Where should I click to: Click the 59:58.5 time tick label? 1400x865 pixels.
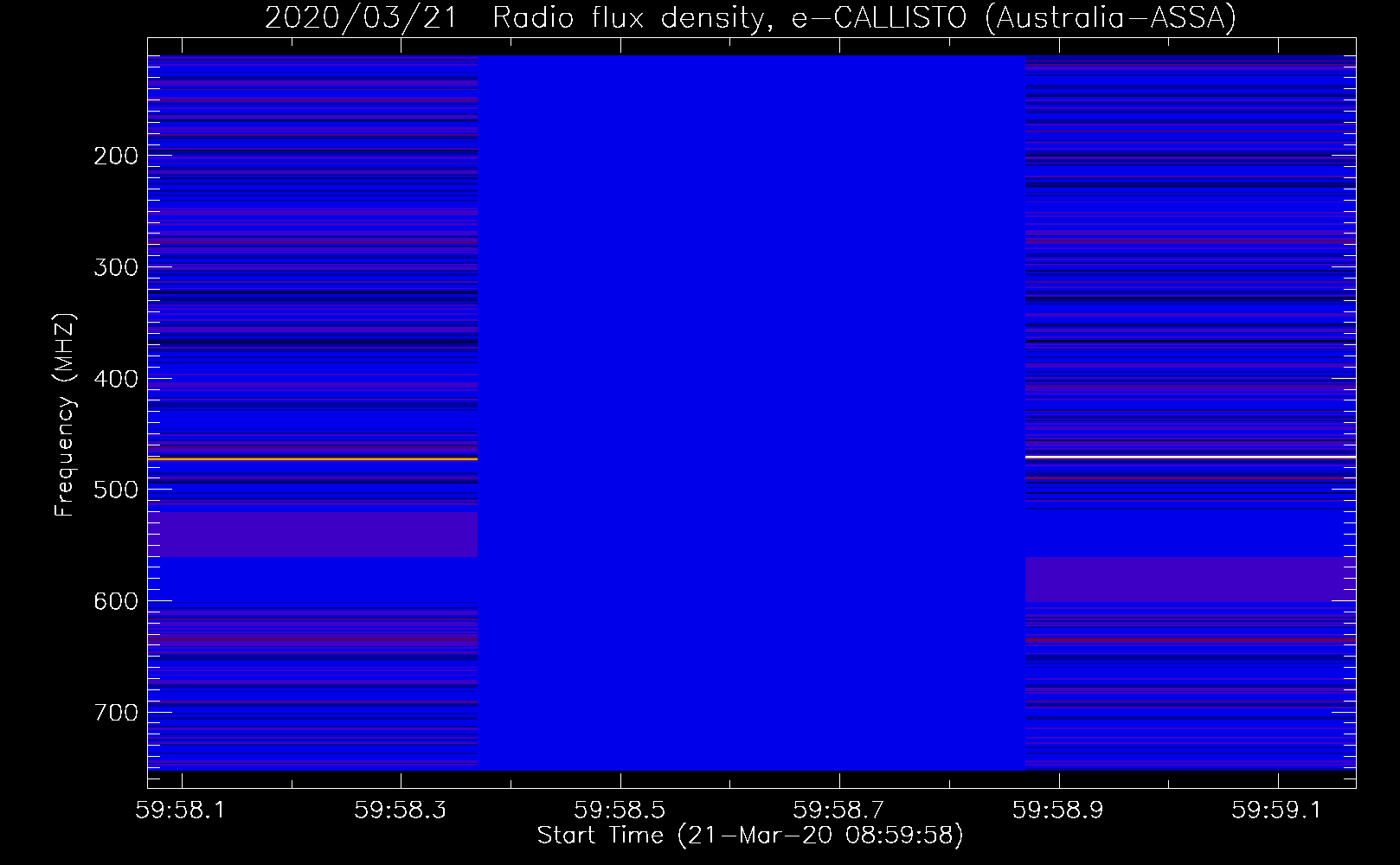tap(620, 810)
